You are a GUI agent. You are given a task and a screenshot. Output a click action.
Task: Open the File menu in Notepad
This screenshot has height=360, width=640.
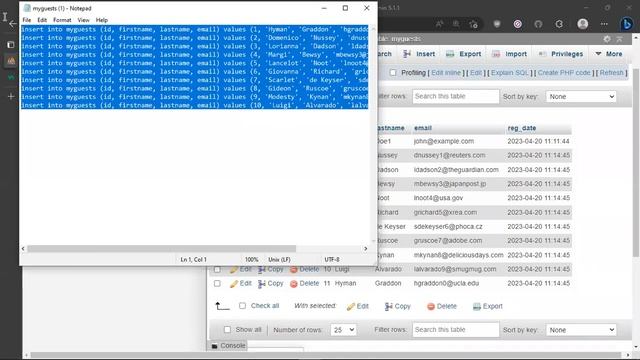pyautogui.click(x=27, y=20)
